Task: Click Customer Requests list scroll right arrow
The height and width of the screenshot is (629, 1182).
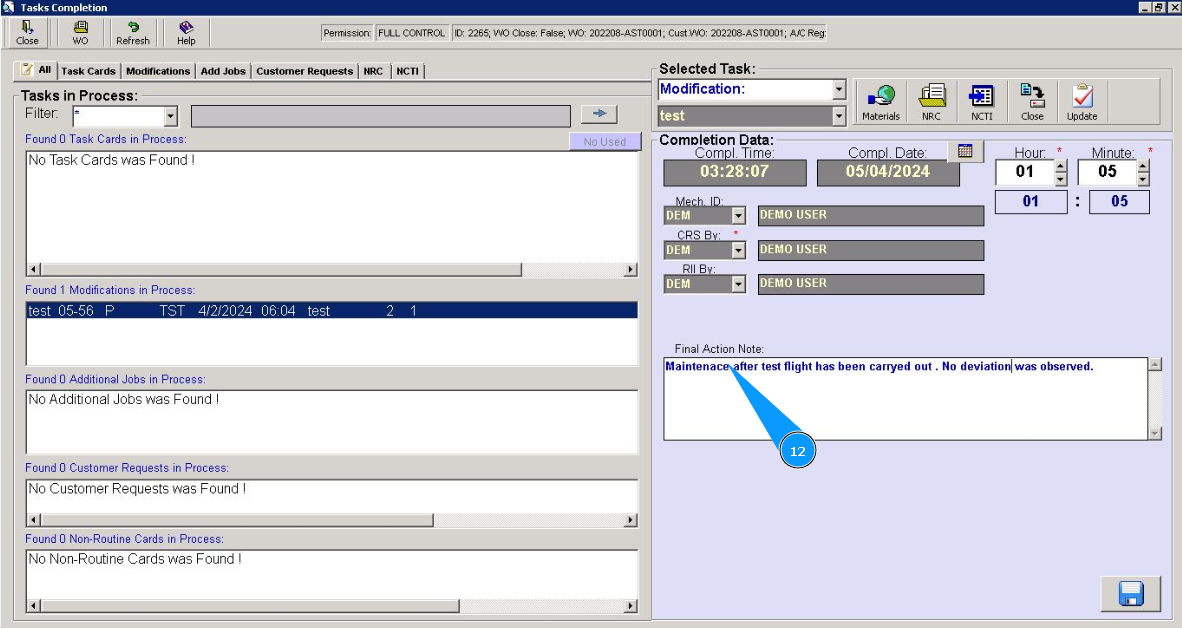Action: tap(631, 520)
